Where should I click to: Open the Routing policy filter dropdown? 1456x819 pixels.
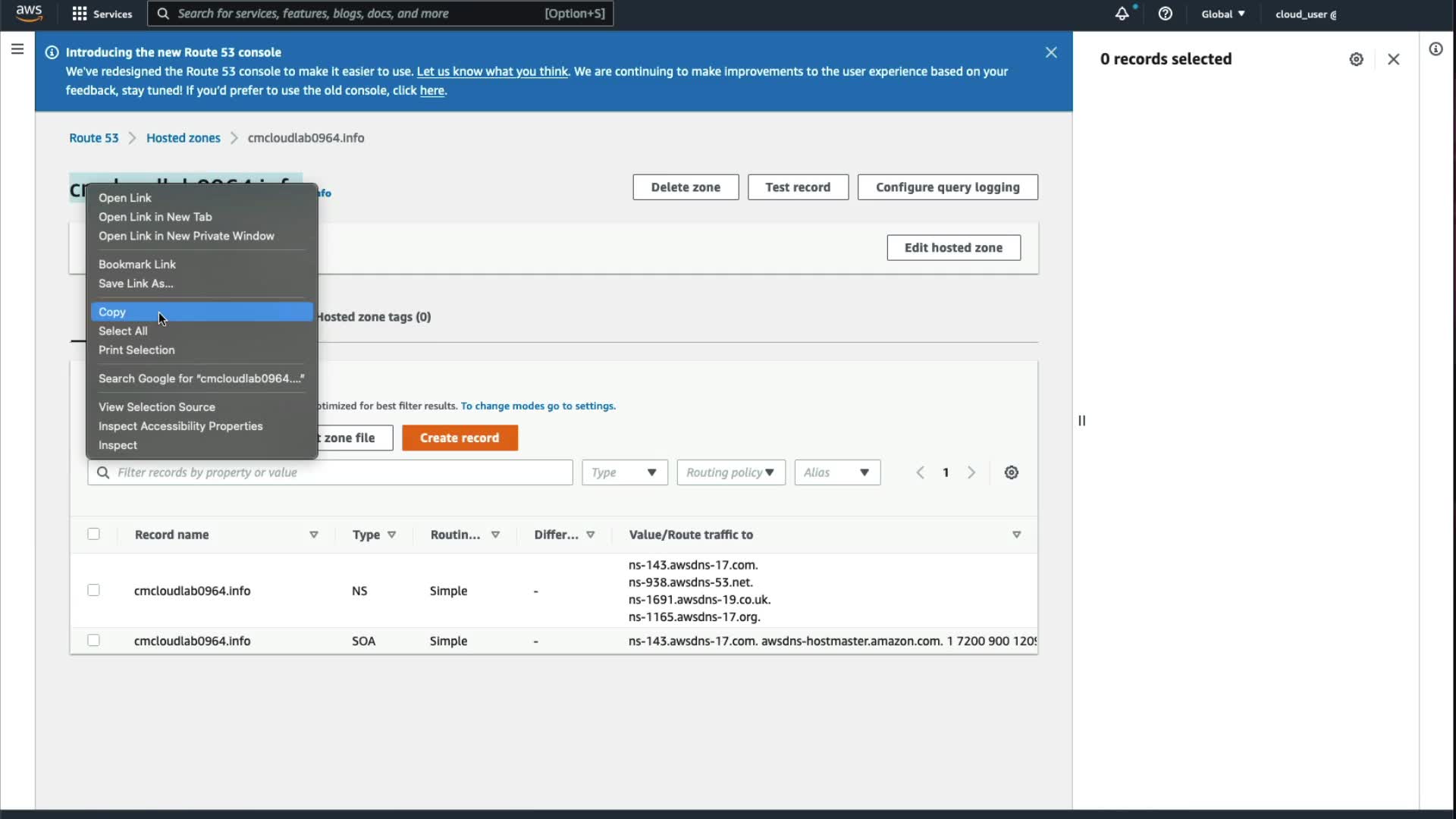click(730, 472)
